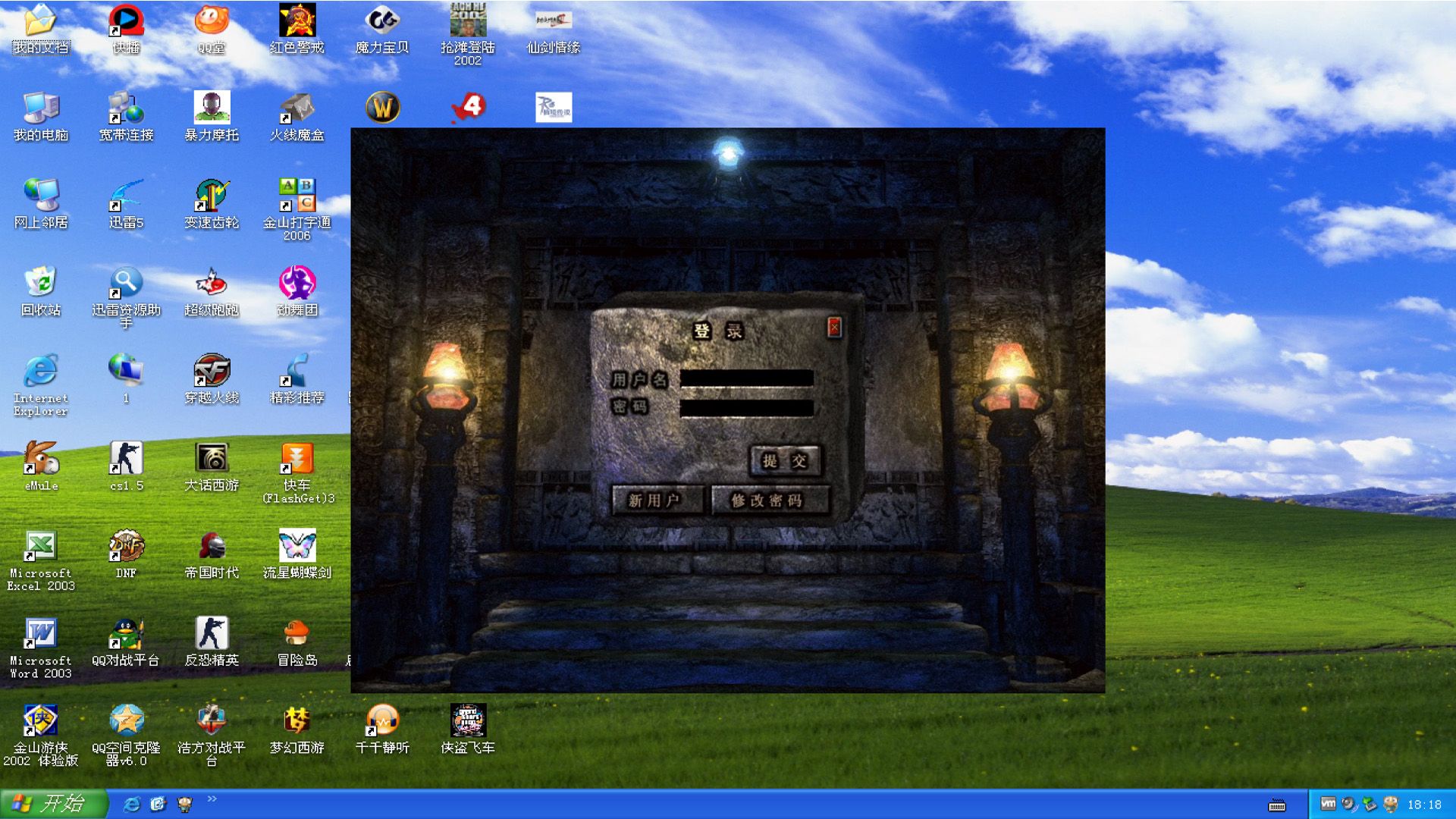This screenshot has width=1456, height=819.
Task: Select the World of Warcraft desktop icon
Action: (x=382, y=108)
